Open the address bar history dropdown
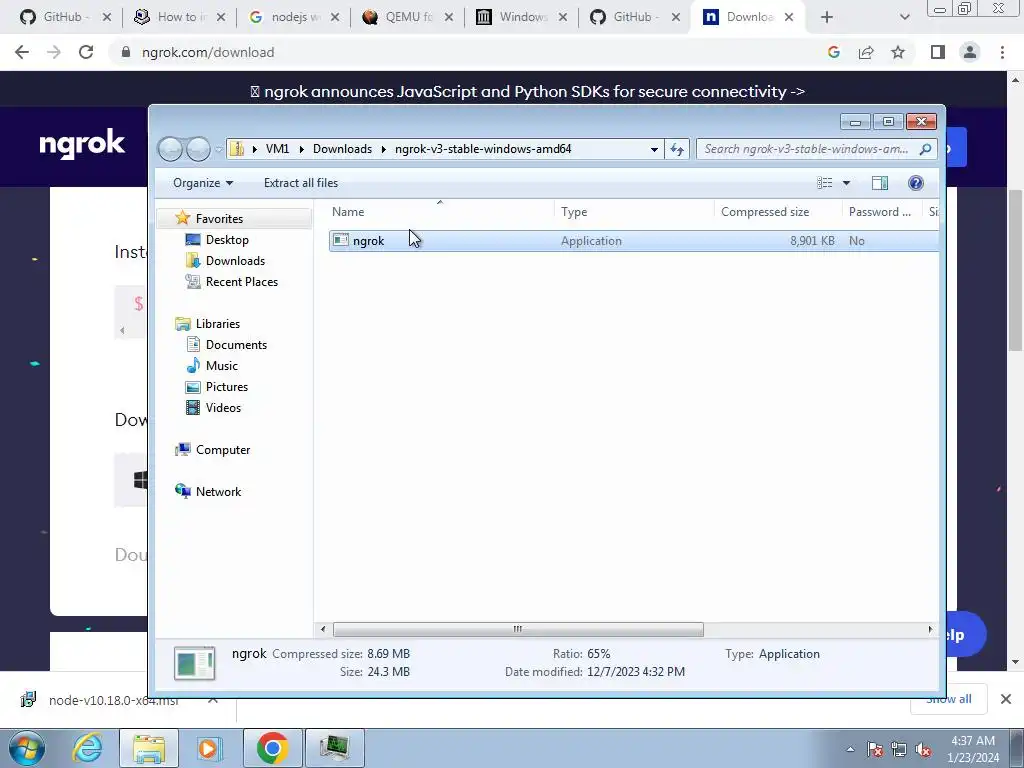Screen dimensions: 1024x768 654,149
